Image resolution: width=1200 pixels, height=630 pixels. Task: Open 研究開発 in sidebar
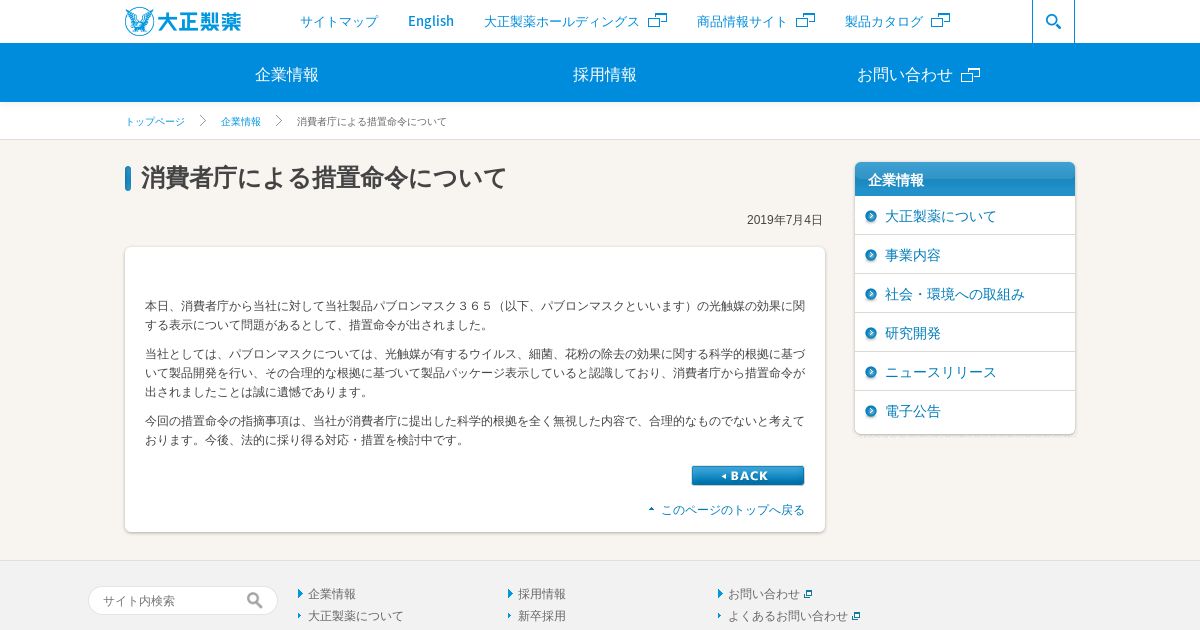[913, 333]
